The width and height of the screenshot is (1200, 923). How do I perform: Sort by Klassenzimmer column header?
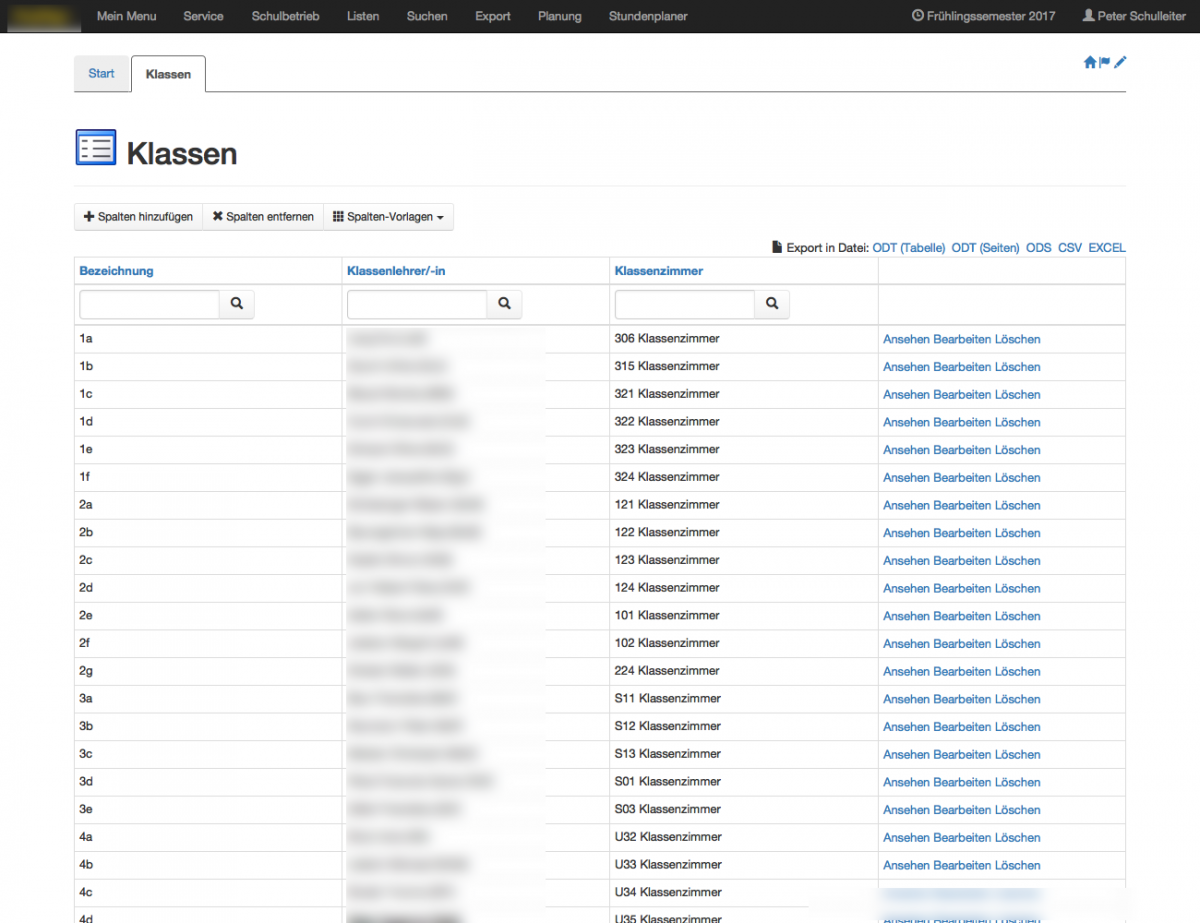click(658, 271)
